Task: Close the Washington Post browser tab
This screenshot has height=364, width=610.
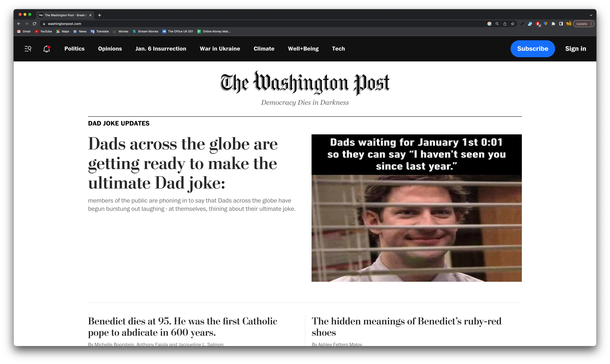Action: tap(90, 15)
